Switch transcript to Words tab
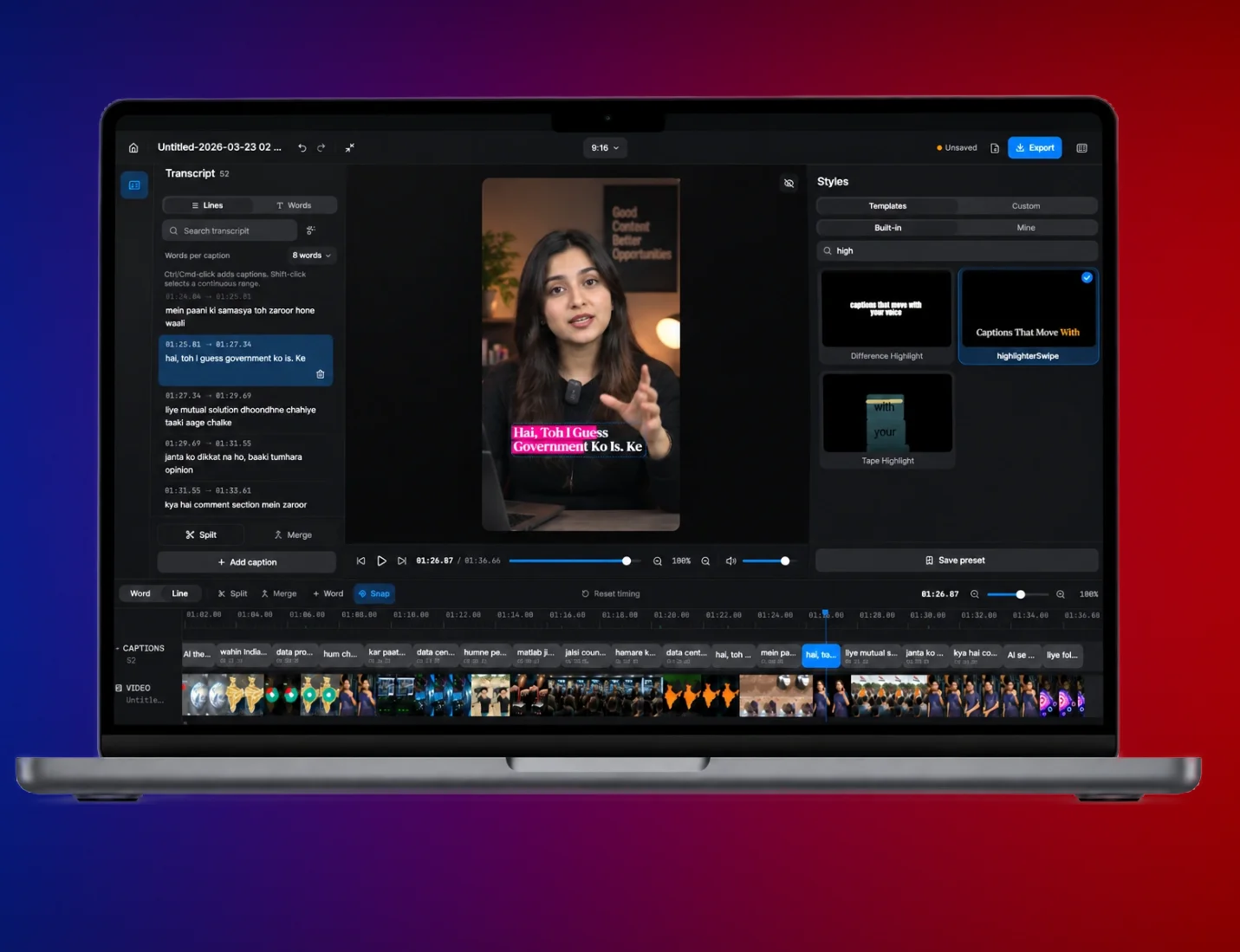This screenshot has width=1240, height=952. 294,205
